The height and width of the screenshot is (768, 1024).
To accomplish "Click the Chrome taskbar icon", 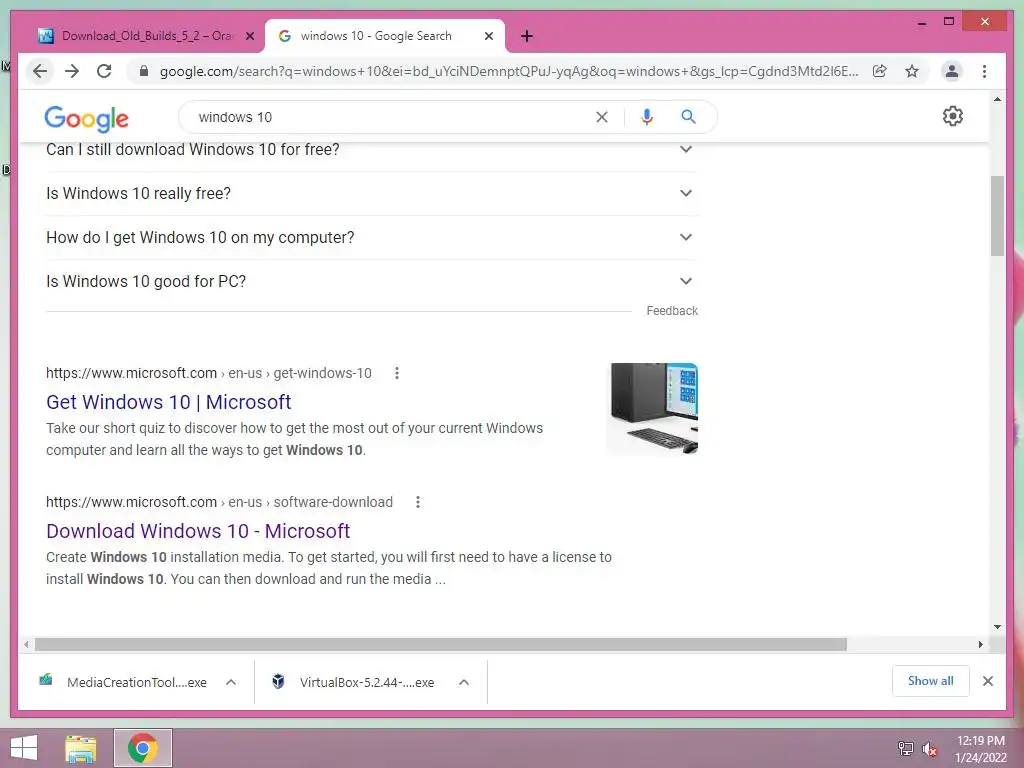I will click(x=143, y=748).
